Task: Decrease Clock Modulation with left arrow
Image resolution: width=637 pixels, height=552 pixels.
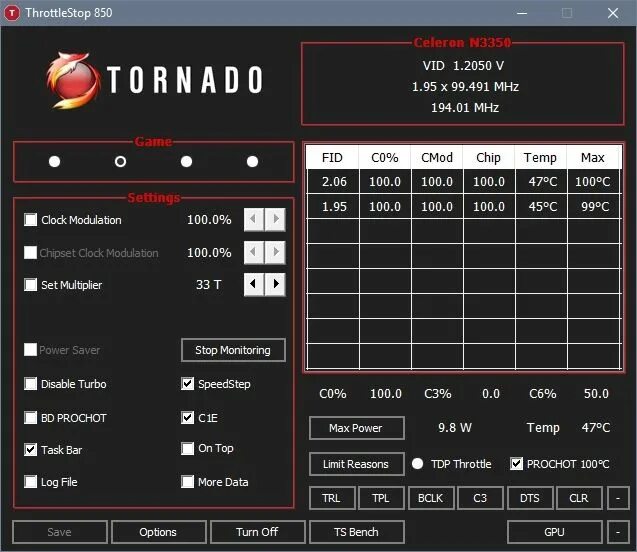Action: pyautogui.click(x=254, y=219)
